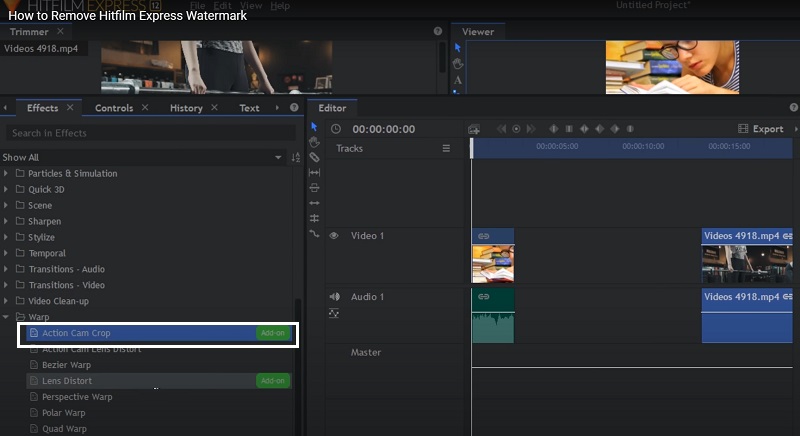Open the Tracks options hamburger menu
800x436 pixels.
(x=447, y=148)
